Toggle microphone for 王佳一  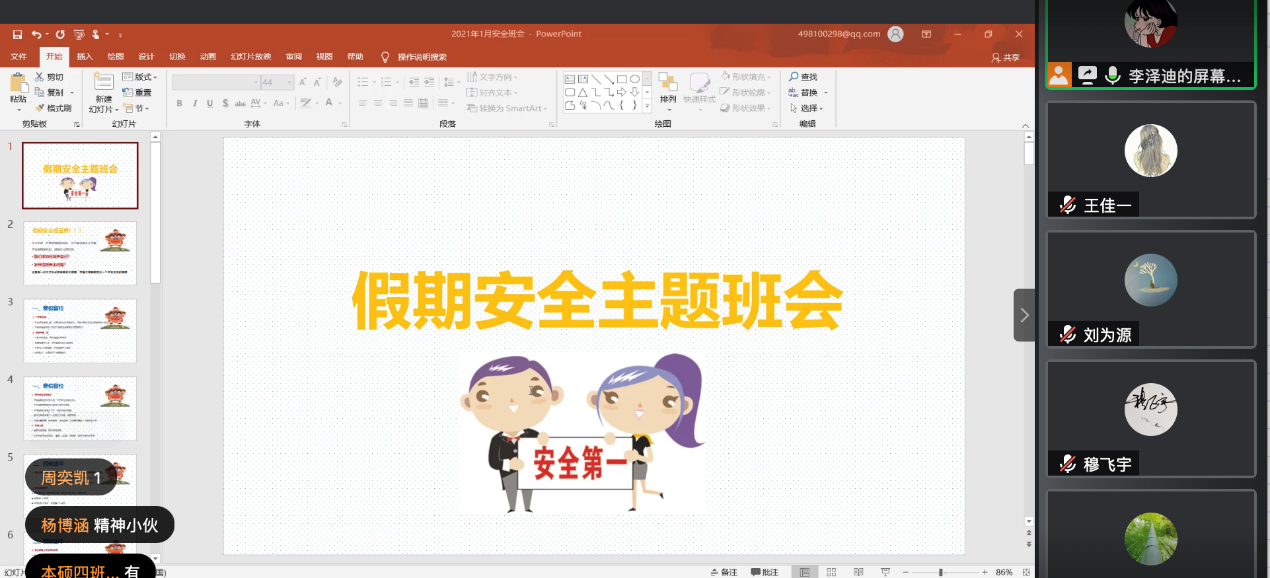1068,205
